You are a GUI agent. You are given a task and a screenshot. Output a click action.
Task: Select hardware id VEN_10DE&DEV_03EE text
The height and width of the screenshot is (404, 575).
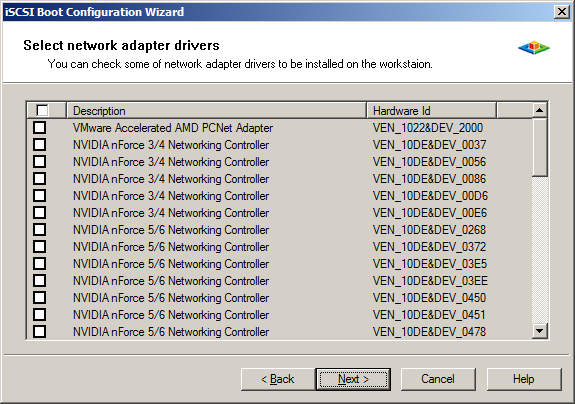(x=431, y=281)
